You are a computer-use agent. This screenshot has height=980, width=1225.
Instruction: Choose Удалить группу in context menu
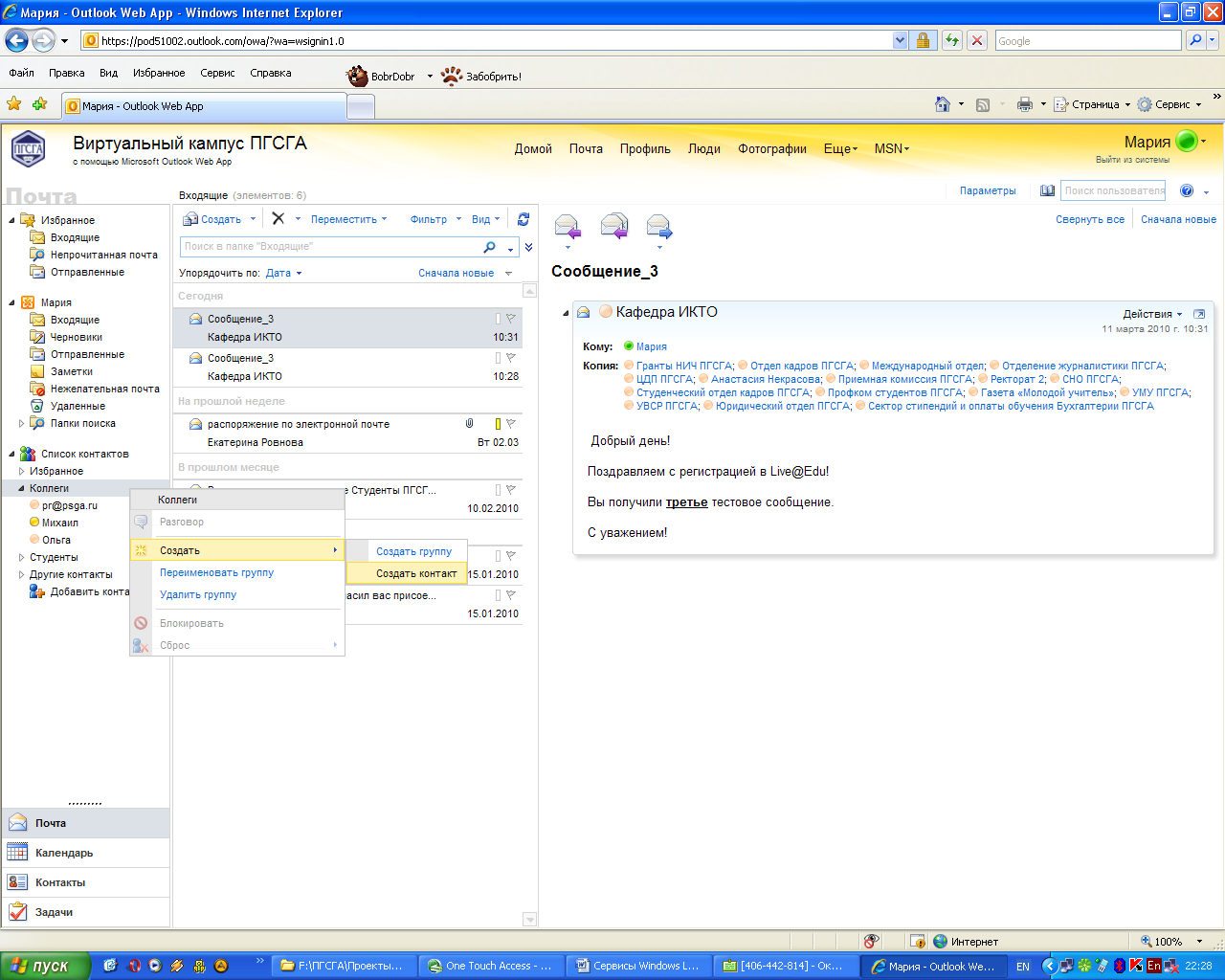pos(198,594)
